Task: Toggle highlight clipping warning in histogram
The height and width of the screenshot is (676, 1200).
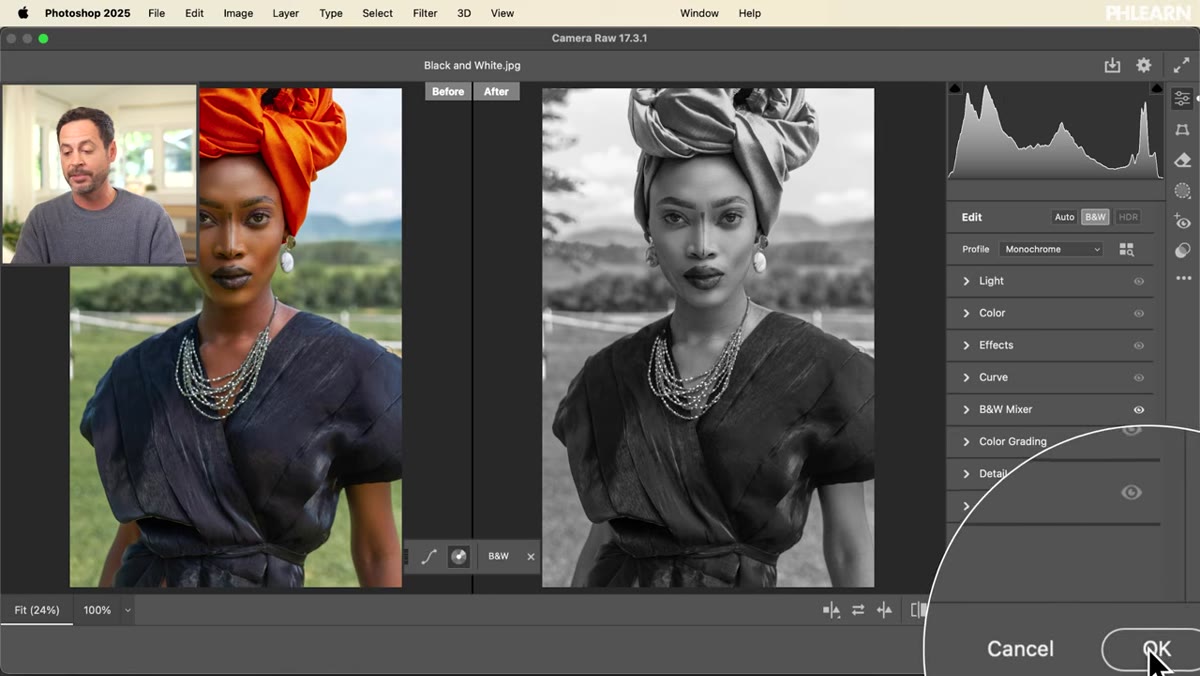Action: pos(1157,89)
